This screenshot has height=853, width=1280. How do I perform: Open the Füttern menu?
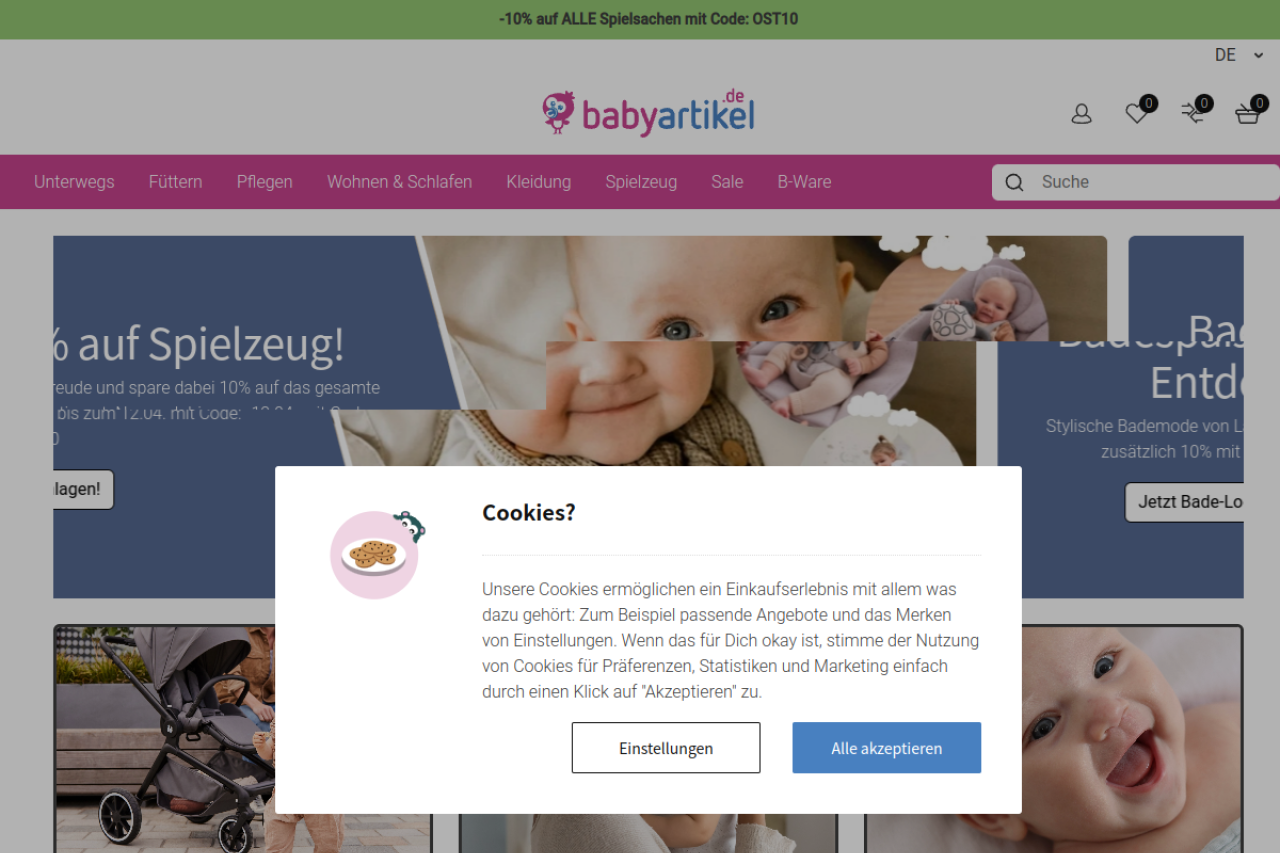tap(175, 182)
